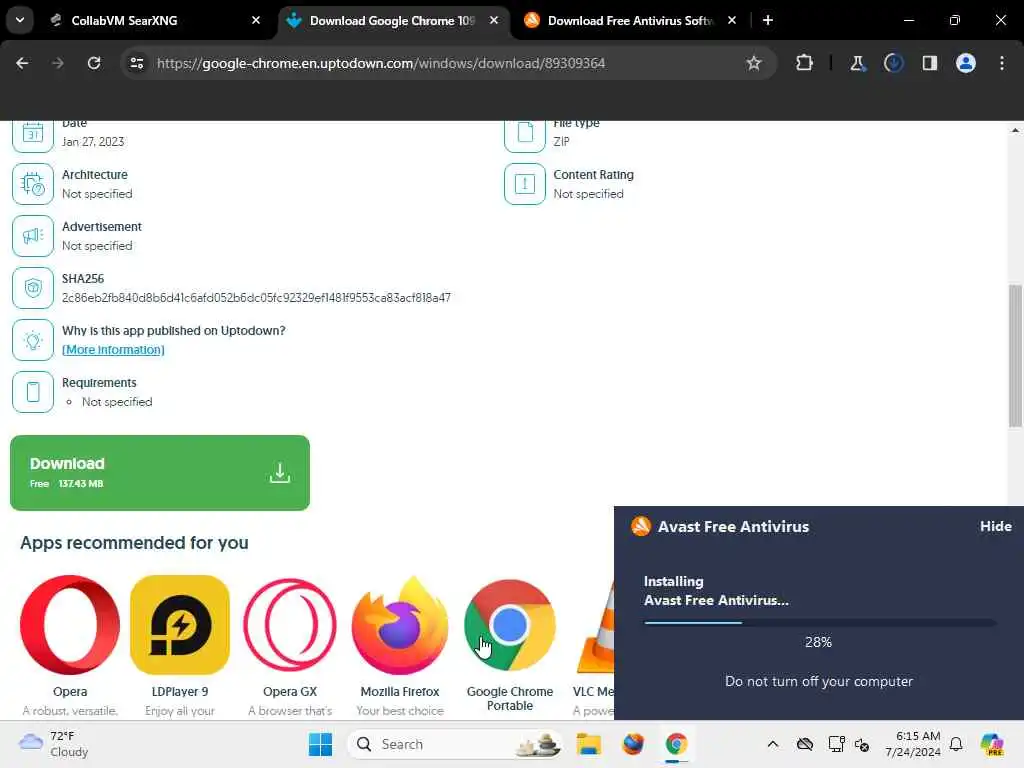Image resolution: width=1024 pixels, height=768 pixels.
Task: Click the Avast installation progress bar
Action: pos(820,623)
